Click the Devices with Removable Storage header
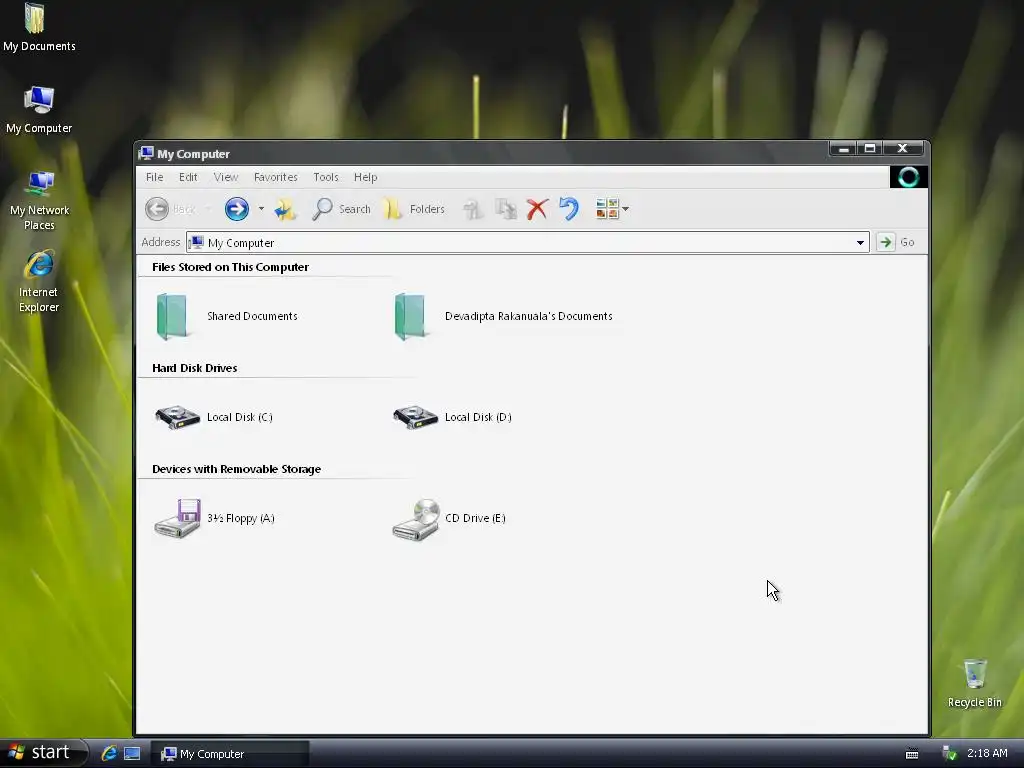 tap(236, 469)
